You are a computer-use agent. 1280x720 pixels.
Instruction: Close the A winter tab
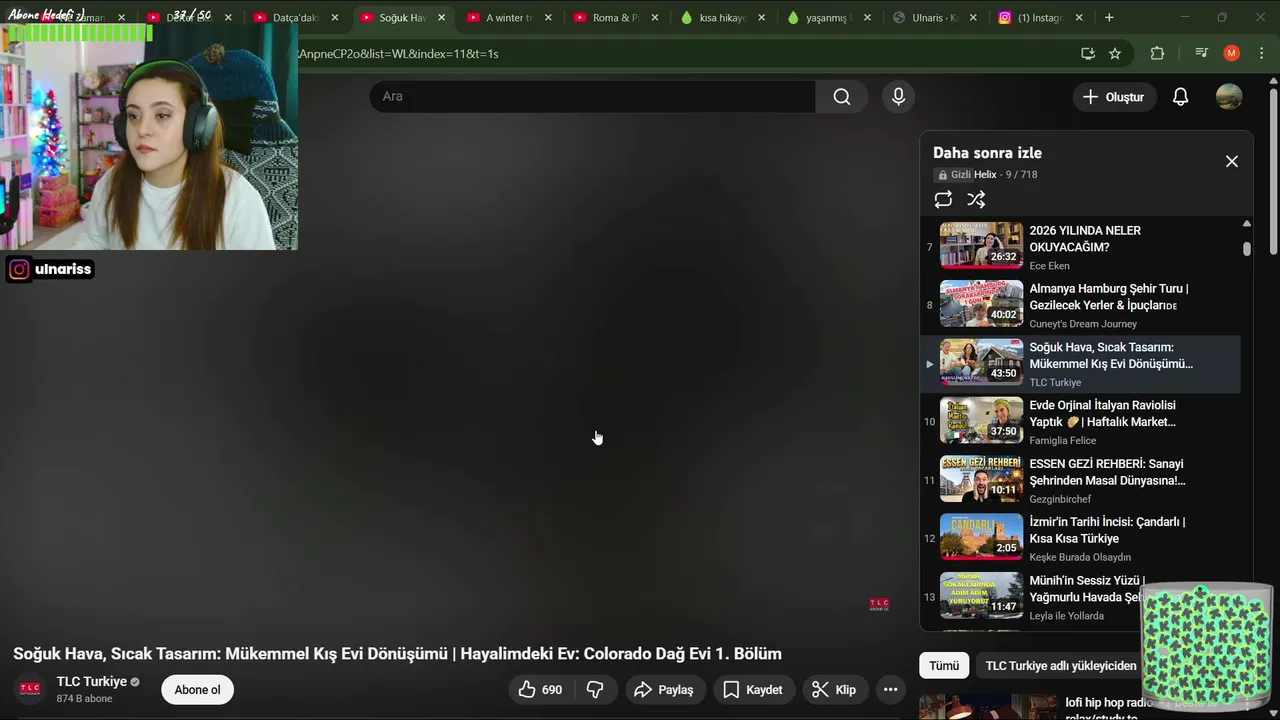[x=548, y=18]
